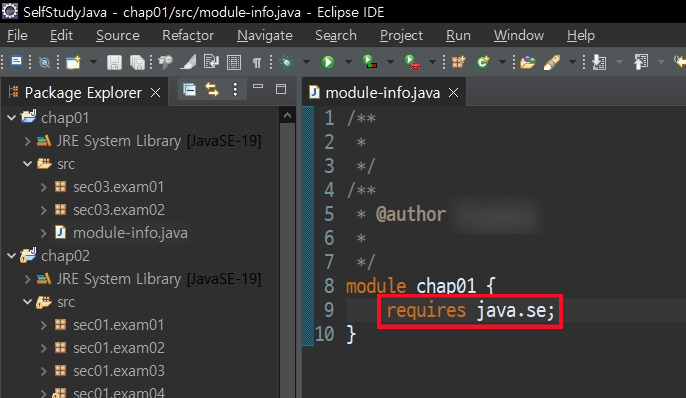Open the Search icon dropdown arrow
686x398 pixels.
[x=572, y=63]
